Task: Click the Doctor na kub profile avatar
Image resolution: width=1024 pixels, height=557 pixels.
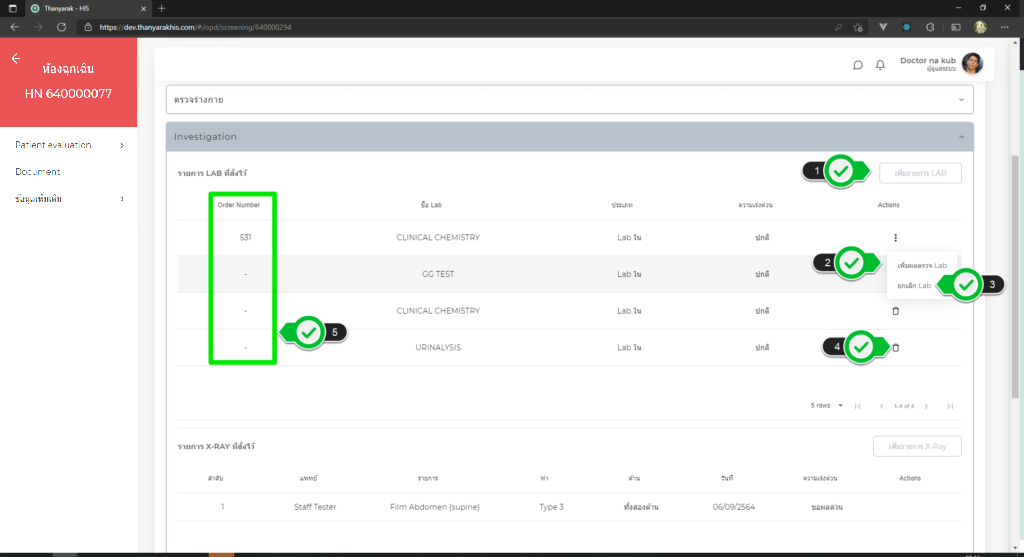Action: pyautogui.click(x=972, y=64)
